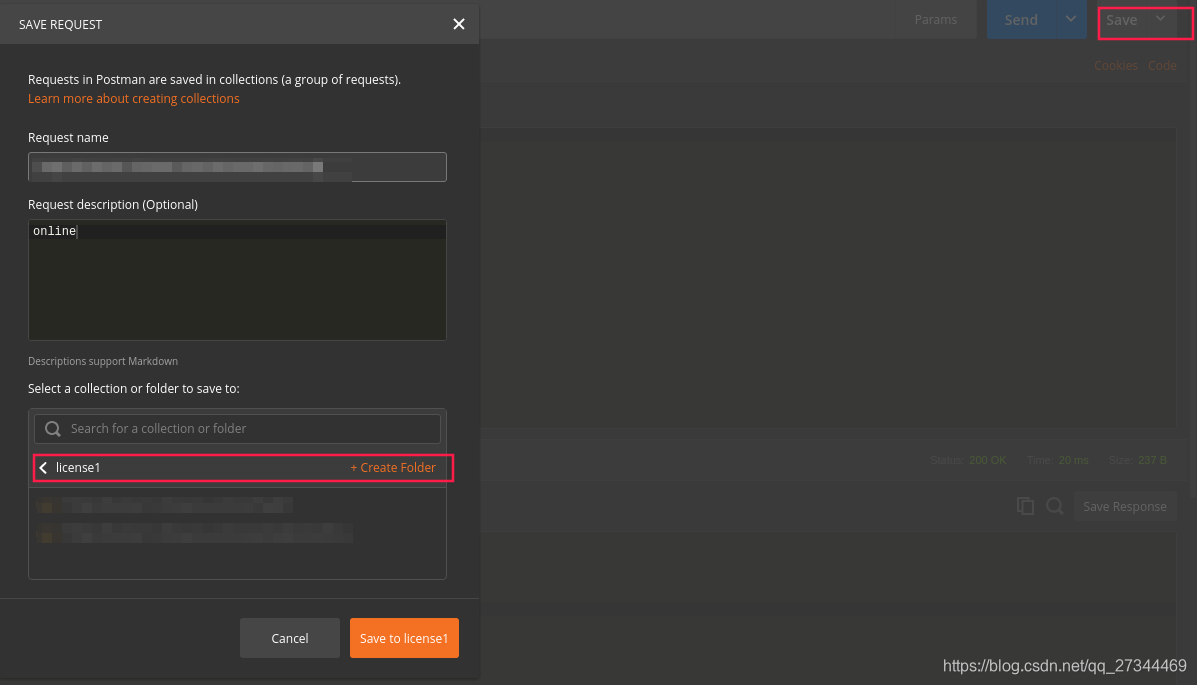Open the learn more about creating collections link
The width and height of the screenshot is (1197, 685).
coord(133,98)
